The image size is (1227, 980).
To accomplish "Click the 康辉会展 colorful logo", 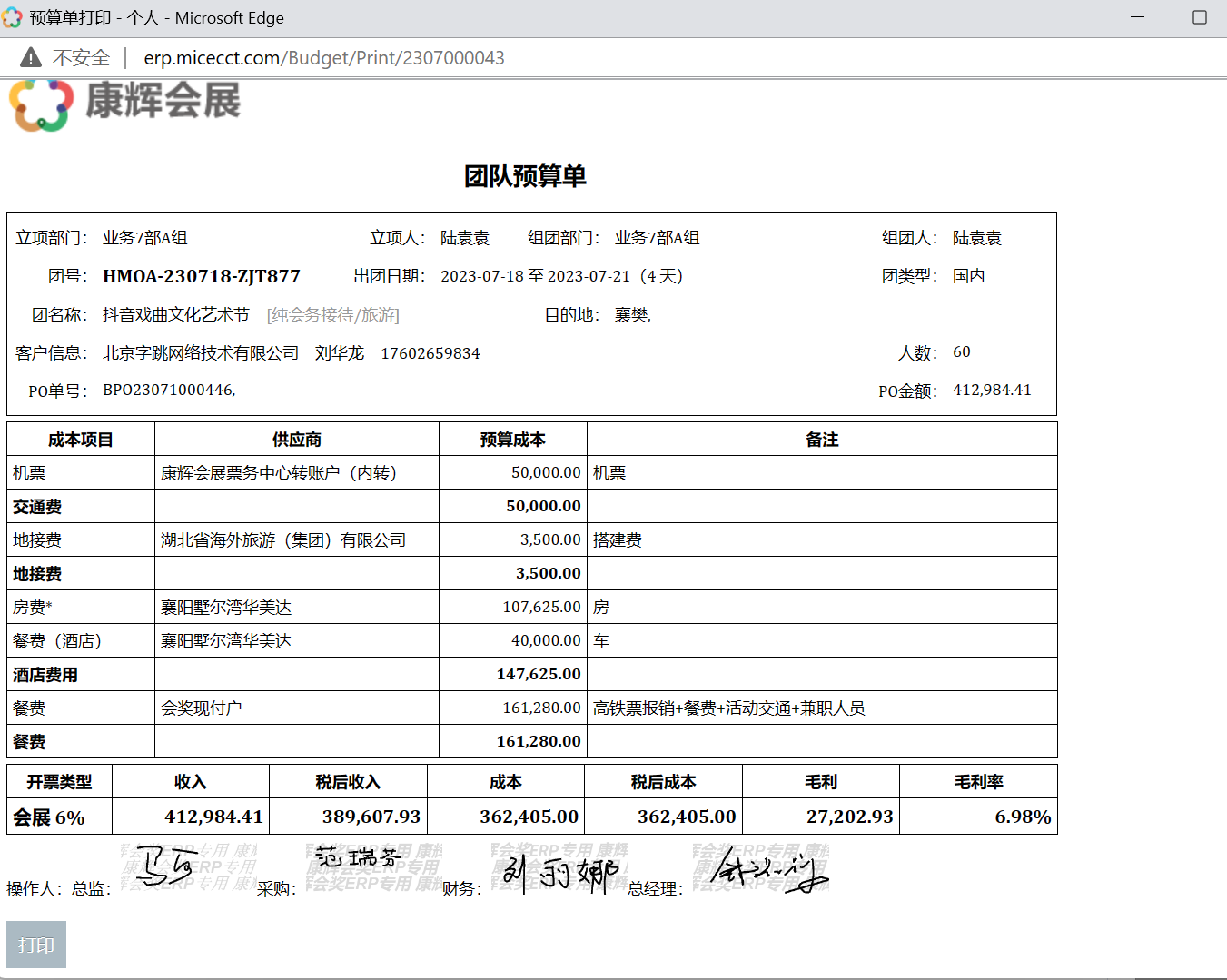I will pyautogui.click(x=41, y=104).
